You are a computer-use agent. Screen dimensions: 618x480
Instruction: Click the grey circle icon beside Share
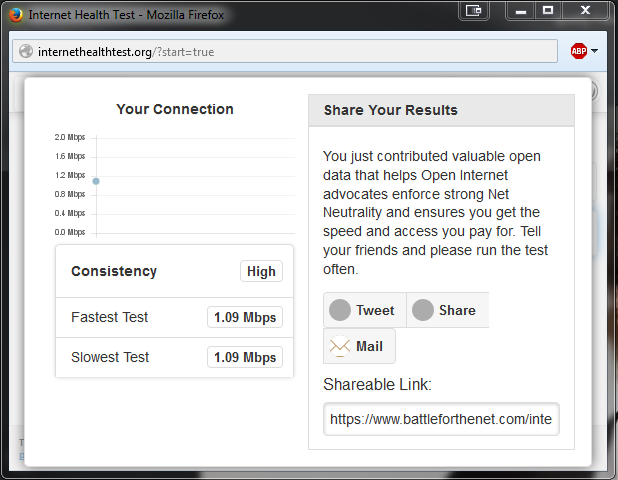423,310
